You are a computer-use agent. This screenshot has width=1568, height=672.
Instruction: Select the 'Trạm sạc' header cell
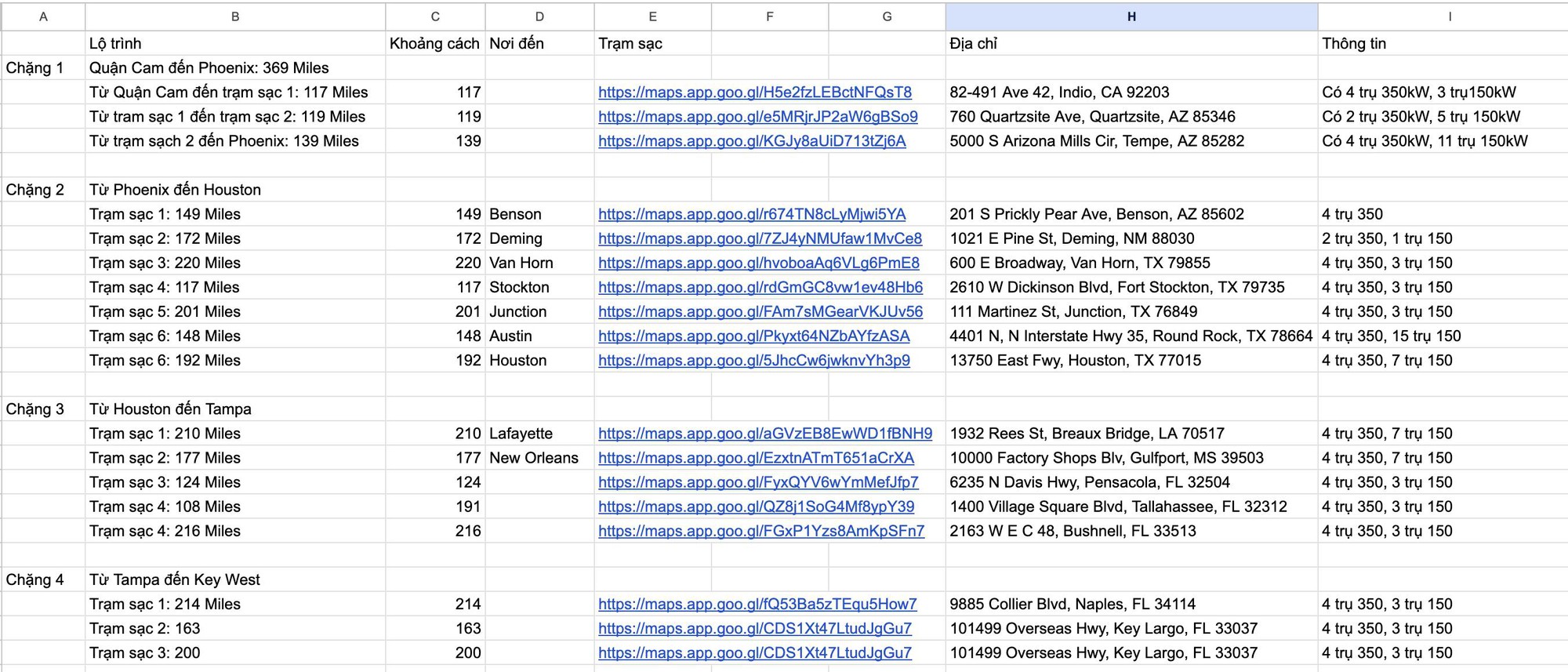pos(652,43)
